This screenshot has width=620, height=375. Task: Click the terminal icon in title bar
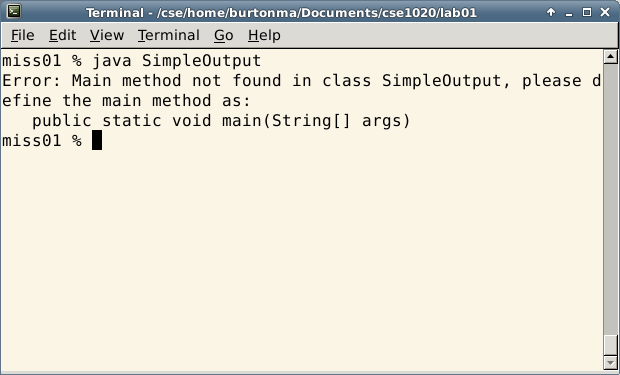(x=14, y=11)
